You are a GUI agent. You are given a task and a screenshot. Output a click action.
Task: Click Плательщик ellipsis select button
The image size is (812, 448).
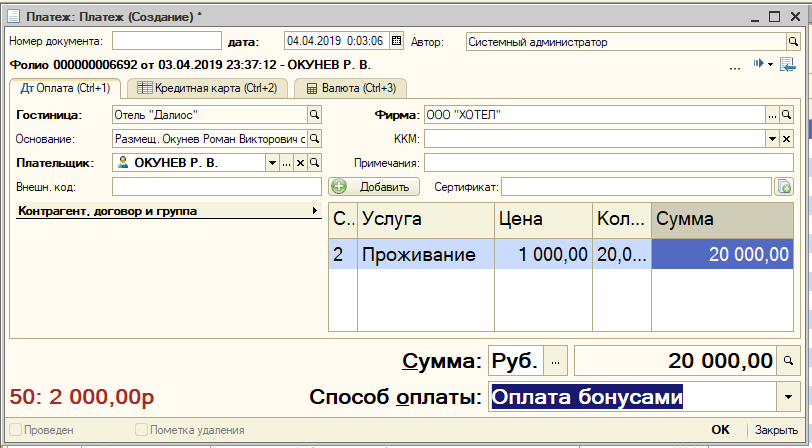(286, 163)
